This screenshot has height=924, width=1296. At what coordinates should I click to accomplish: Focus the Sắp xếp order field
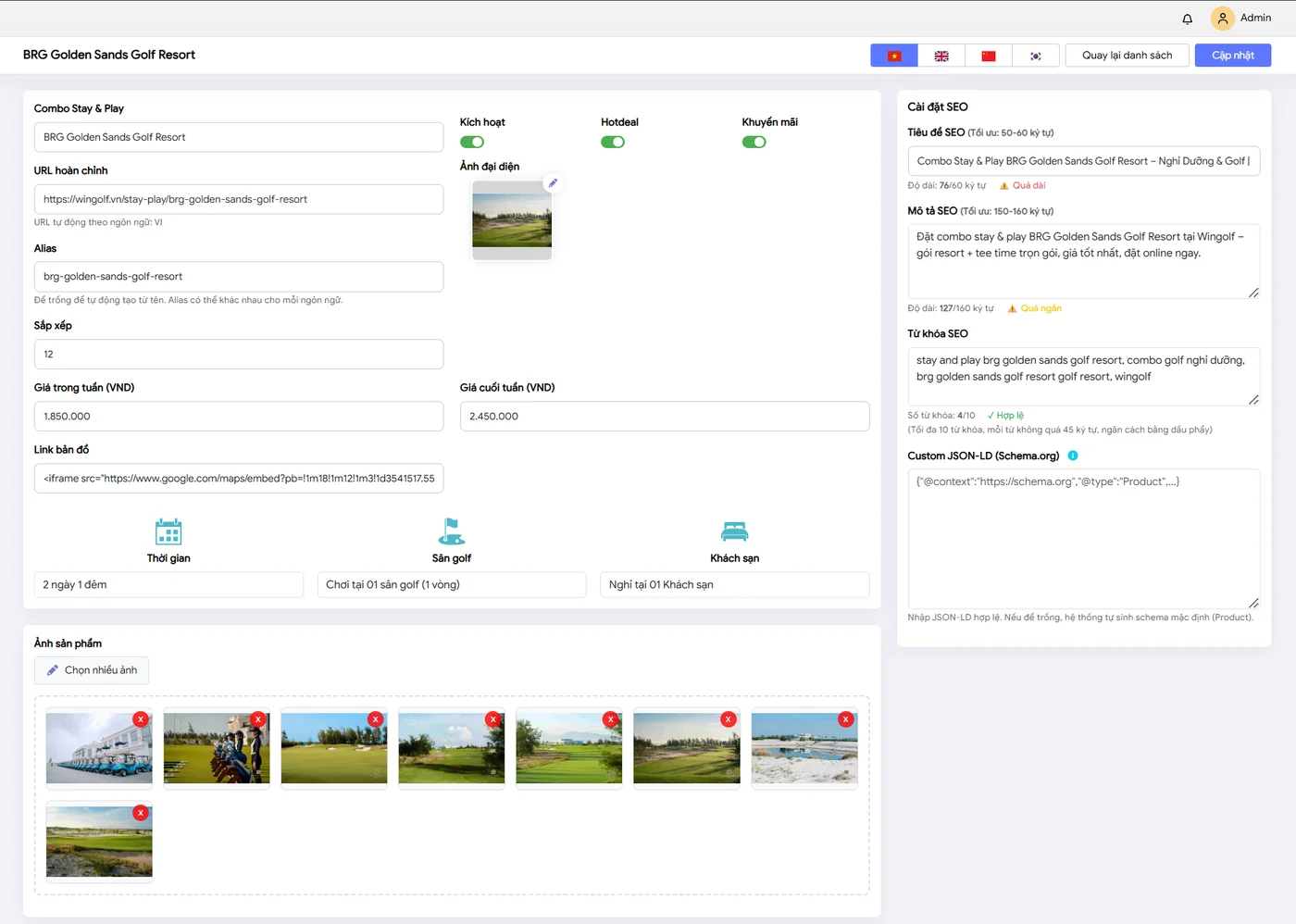(239, 354)
